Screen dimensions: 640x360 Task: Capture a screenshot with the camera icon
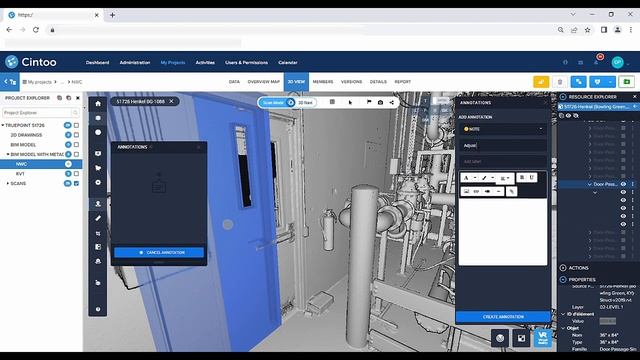pos(380,102)
